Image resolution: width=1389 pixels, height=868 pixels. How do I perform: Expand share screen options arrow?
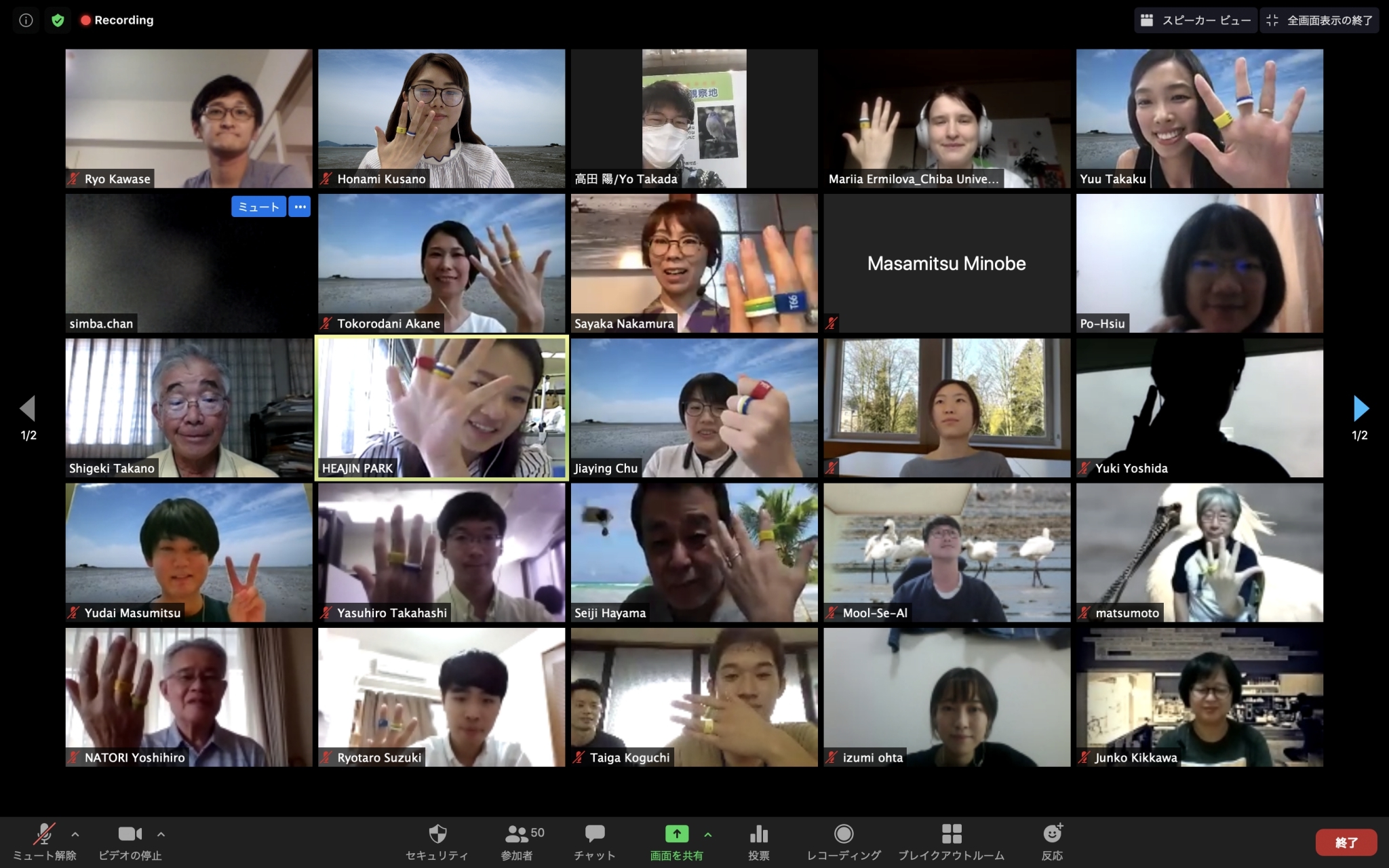click(x=708, y=834)
